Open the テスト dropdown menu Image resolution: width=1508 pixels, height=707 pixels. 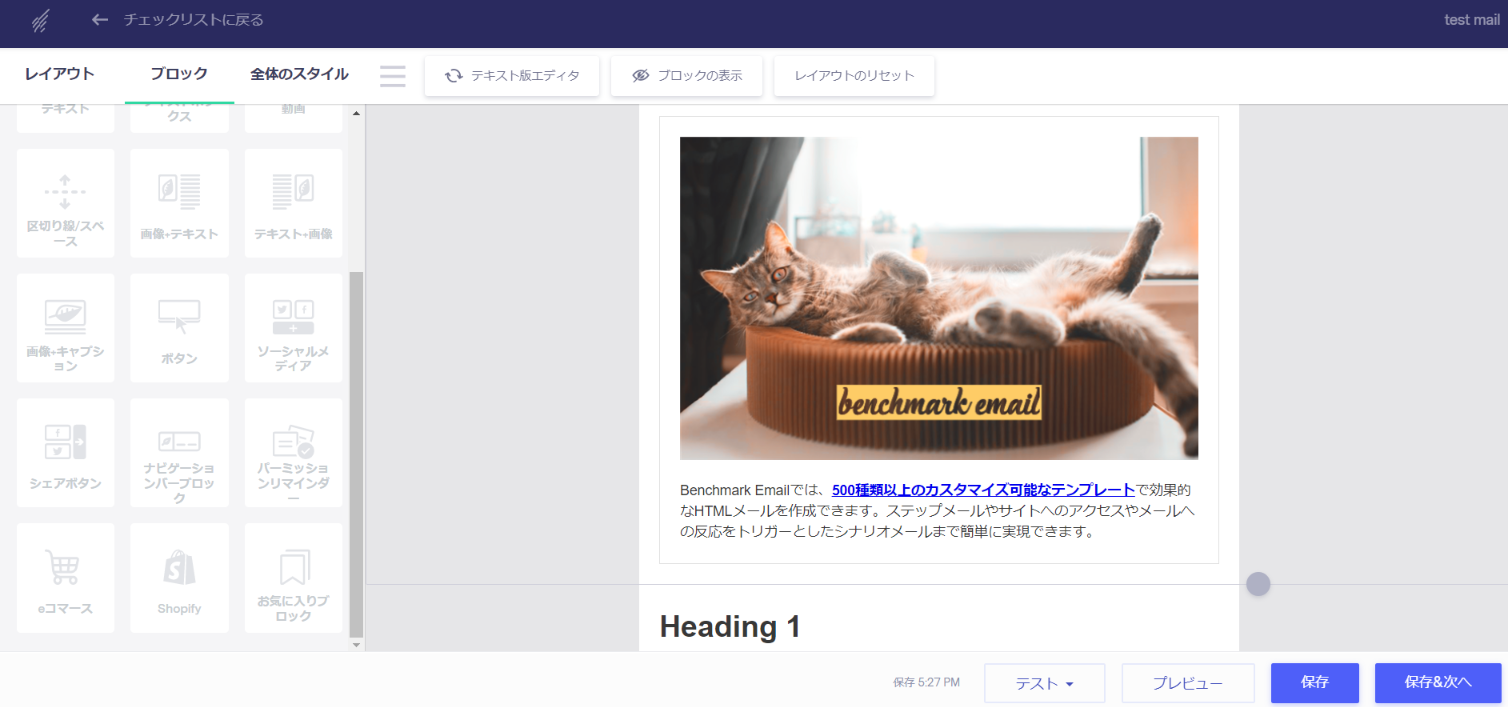click(1044, 684)
